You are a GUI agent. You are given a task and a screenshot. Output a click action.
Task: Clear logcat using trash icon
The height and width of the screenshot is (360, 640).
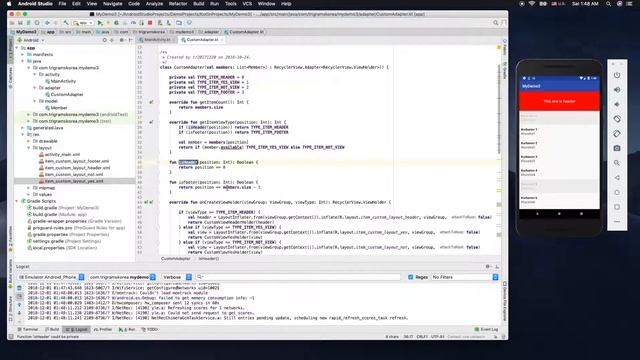coord(19,288)
